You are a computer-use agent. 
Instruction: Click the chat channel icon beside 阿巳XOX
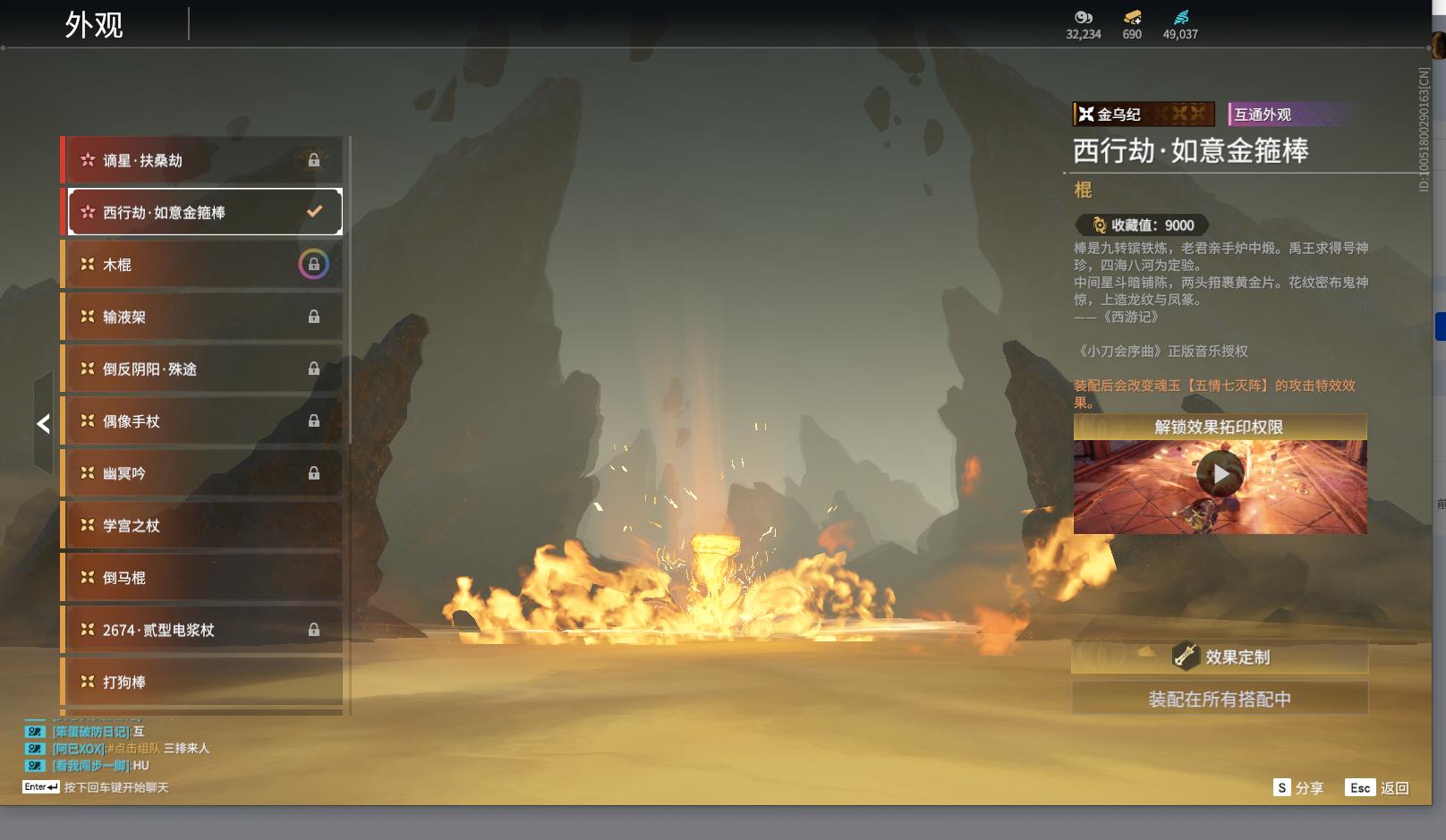point(35,749)
